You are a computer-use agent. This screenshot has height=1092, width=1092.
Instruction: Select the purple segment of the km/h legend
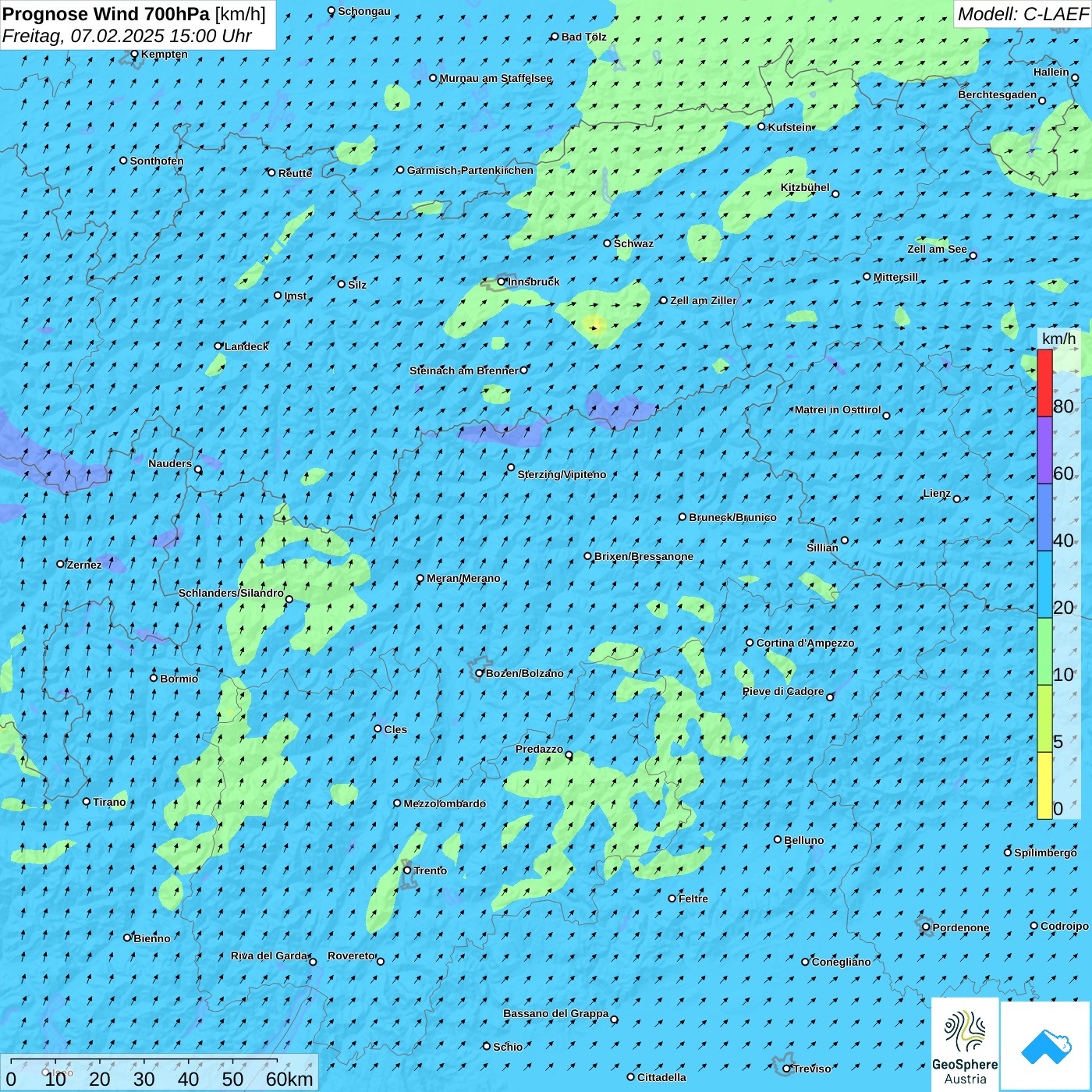tap(1044, 450)
